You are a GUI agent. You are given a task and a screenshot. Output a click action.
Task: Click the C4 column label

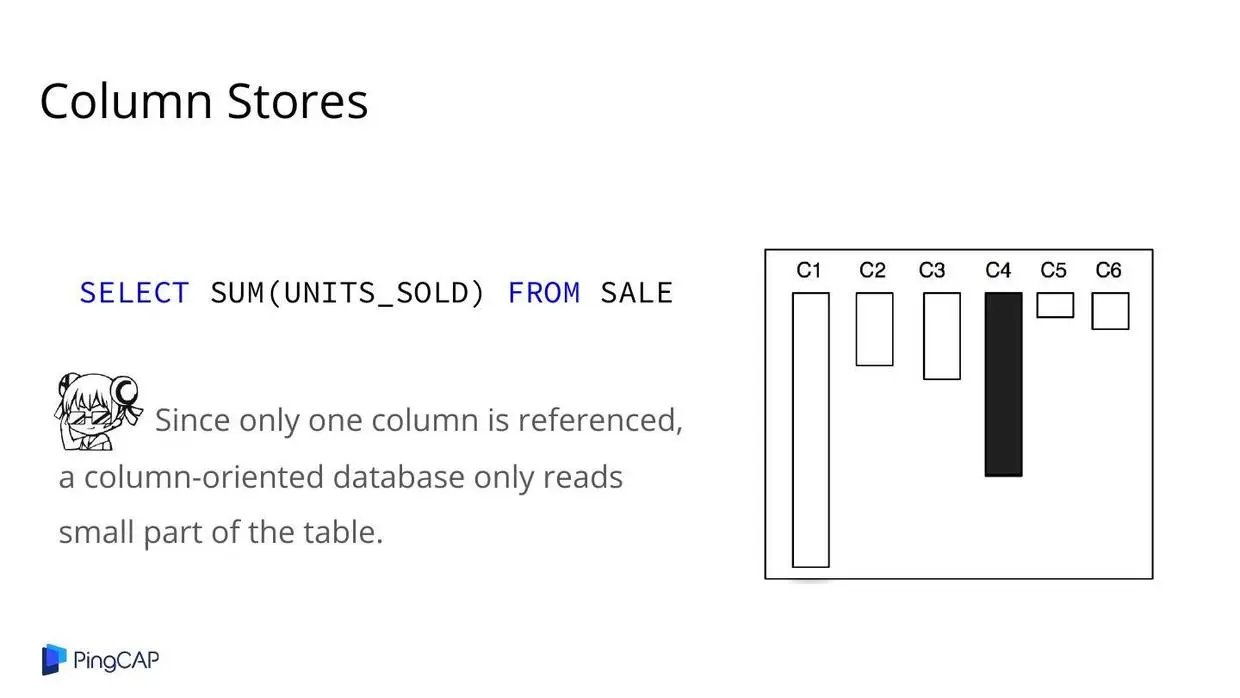click(x=998, y=270)
